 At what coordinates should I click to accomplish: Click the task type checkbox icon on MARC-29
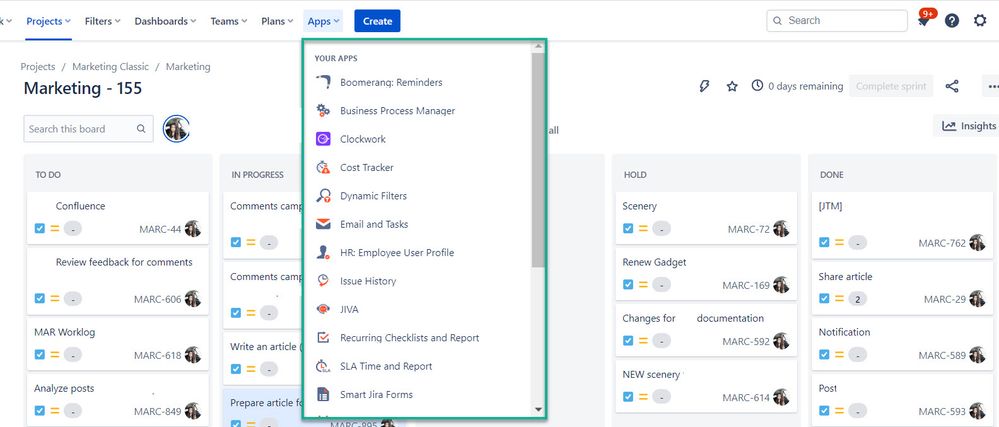pos(824,298)
